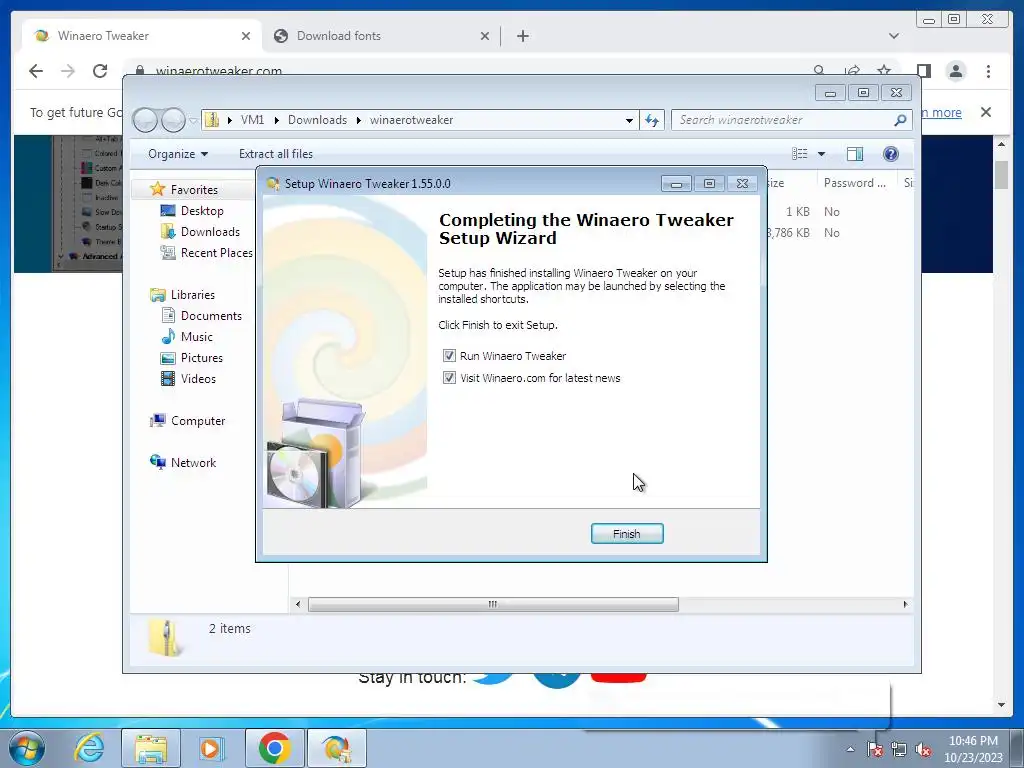The height and width of the screenshot is (768, 1024).
Task: Select Computer in navigation pane
Action: pyautogui.click(x=198, y=421)
